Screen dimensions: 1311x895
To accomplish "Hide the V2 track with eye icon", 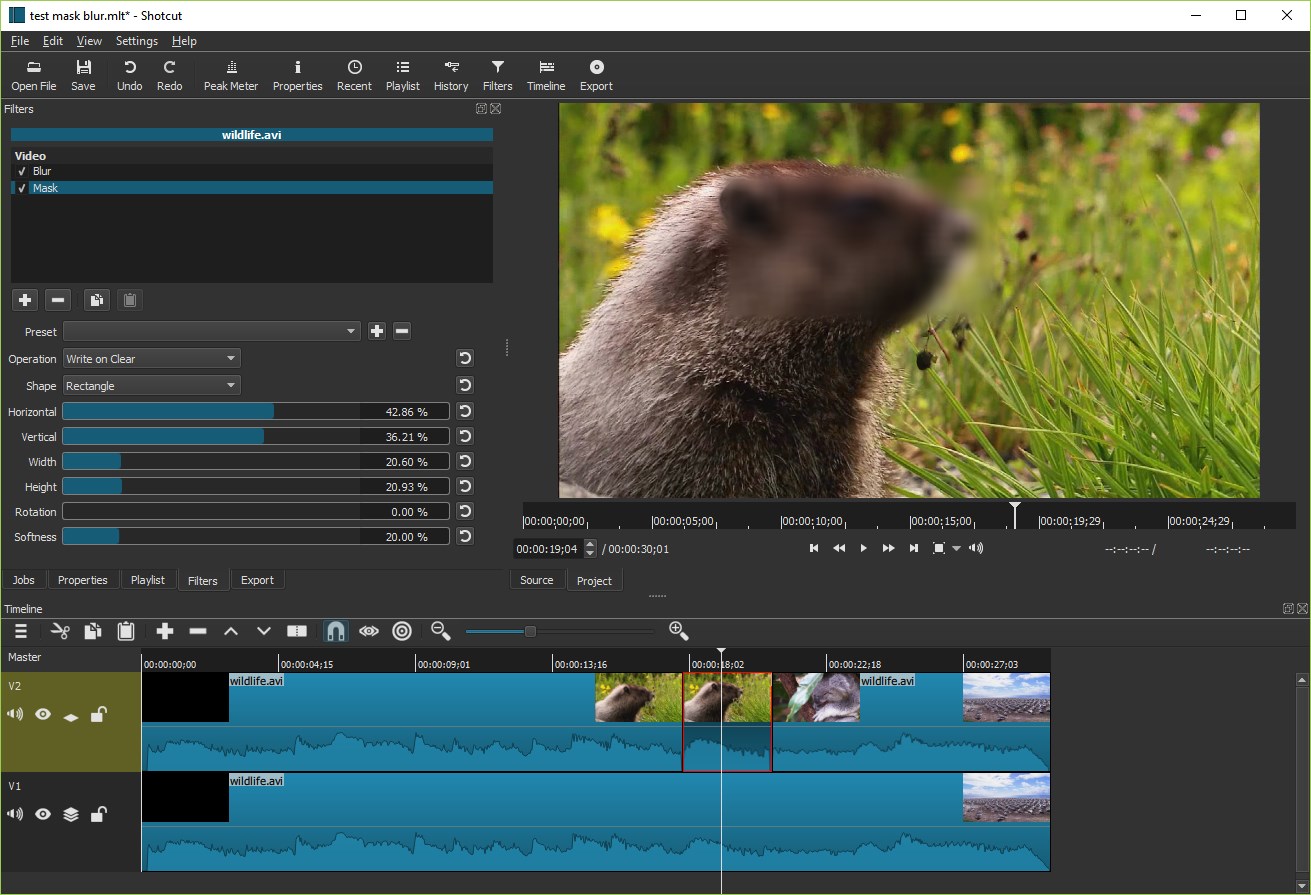I will [43, 714].
